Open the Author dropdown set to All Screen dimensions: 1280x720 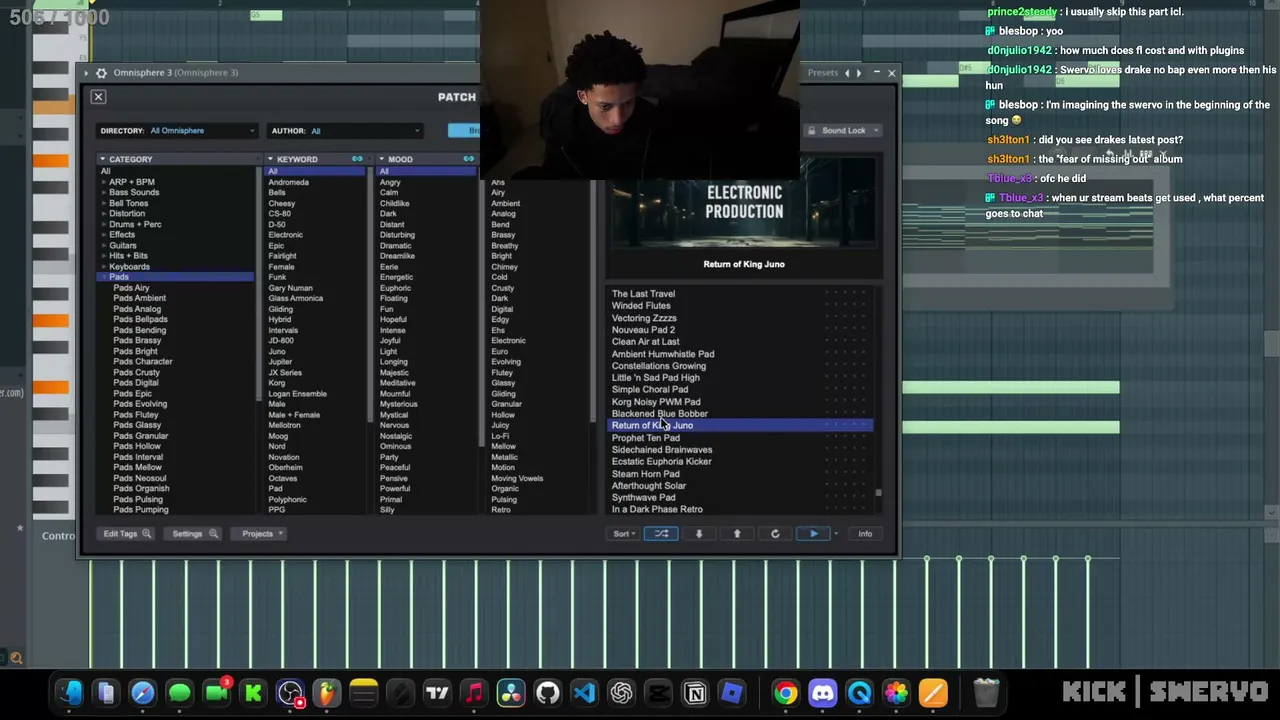coord(365,131)
